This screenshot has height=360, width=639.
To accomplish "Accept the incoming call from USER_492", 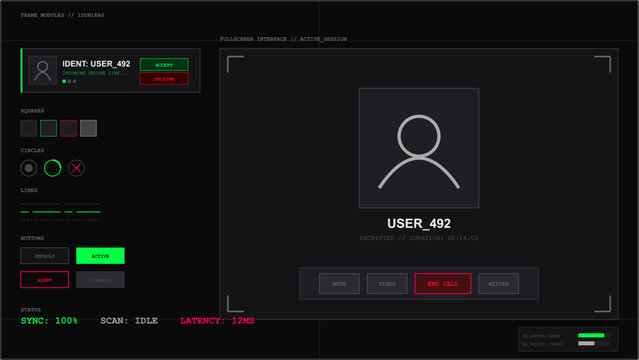I will (164, 64).
